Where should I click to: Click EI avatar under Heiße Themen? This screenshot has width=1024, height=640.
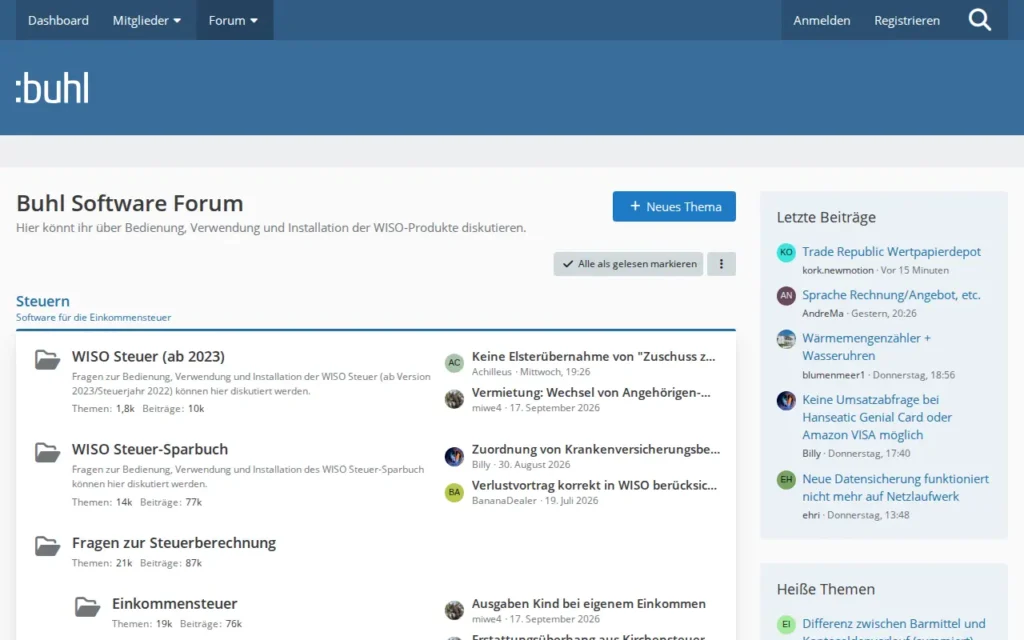786,624
